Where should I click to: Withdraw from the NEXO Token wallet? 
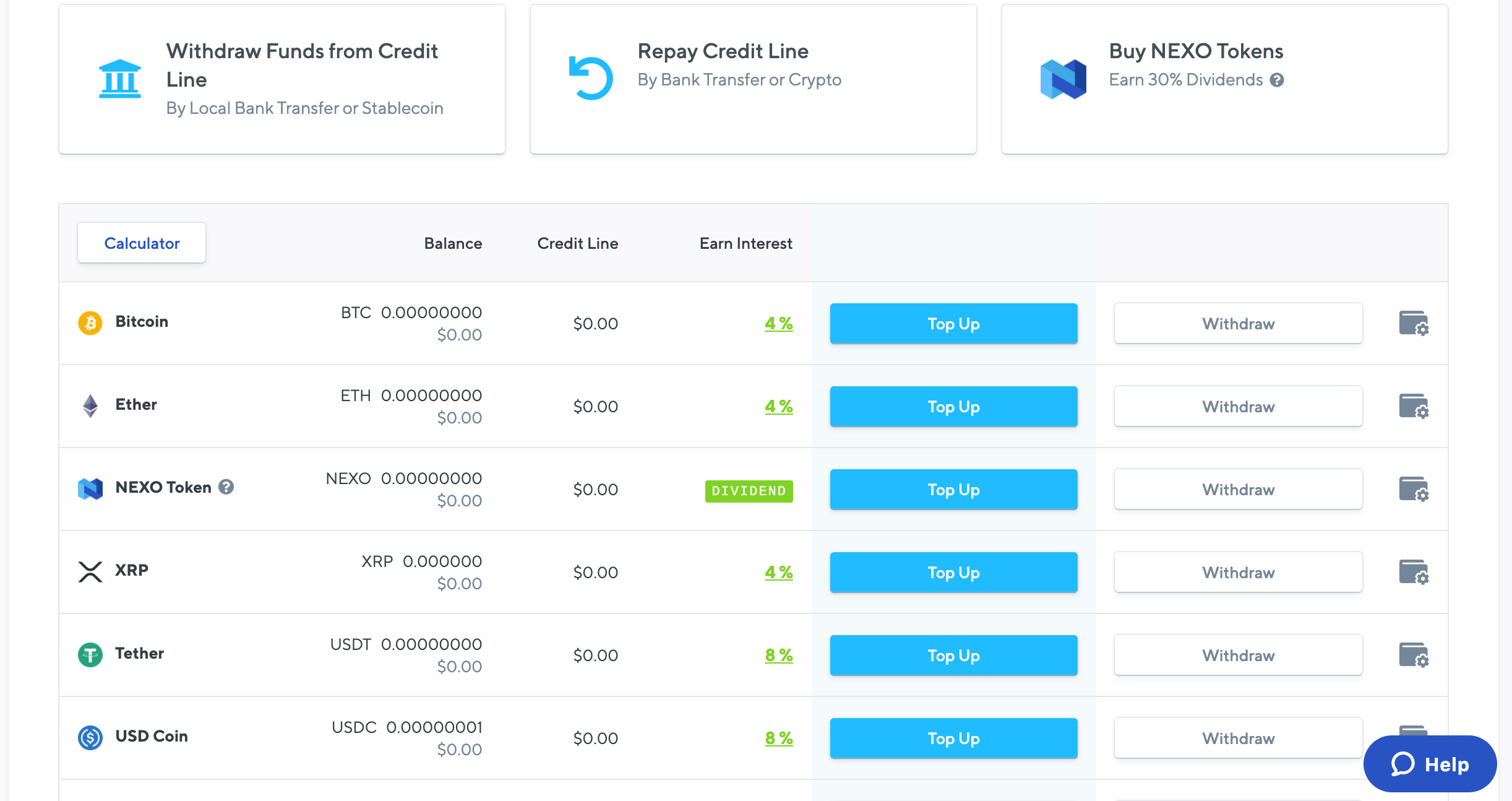(x=1238, y=489)
